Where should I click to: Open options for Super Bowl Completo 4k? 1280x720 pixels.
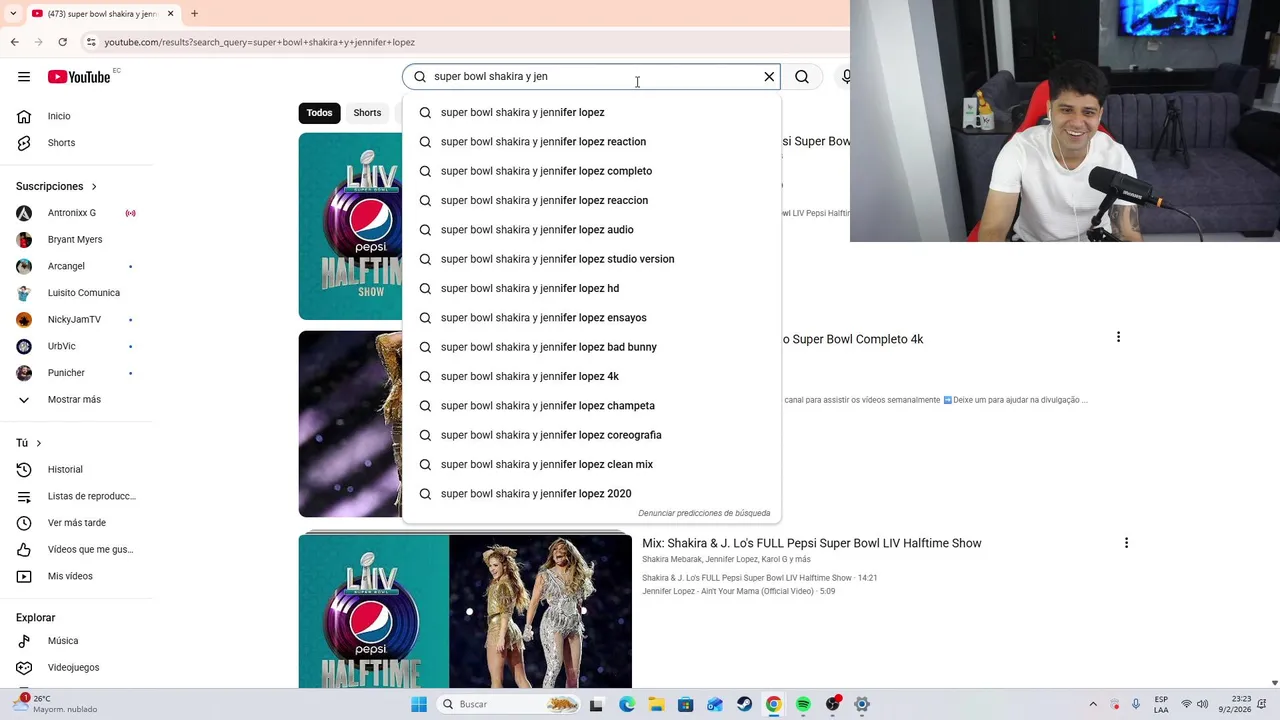(1118, 337)
